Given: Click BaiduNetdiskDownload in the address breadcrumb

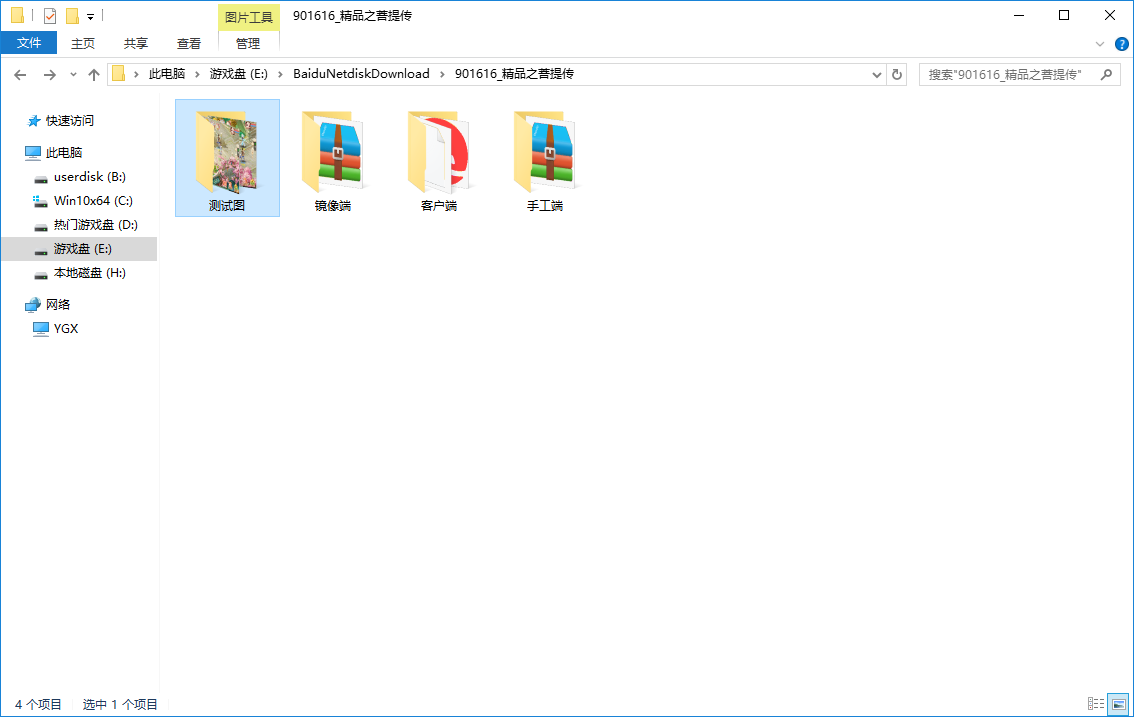Looking at the screenshot, I should pyautogui.click(x=361, y=74).
